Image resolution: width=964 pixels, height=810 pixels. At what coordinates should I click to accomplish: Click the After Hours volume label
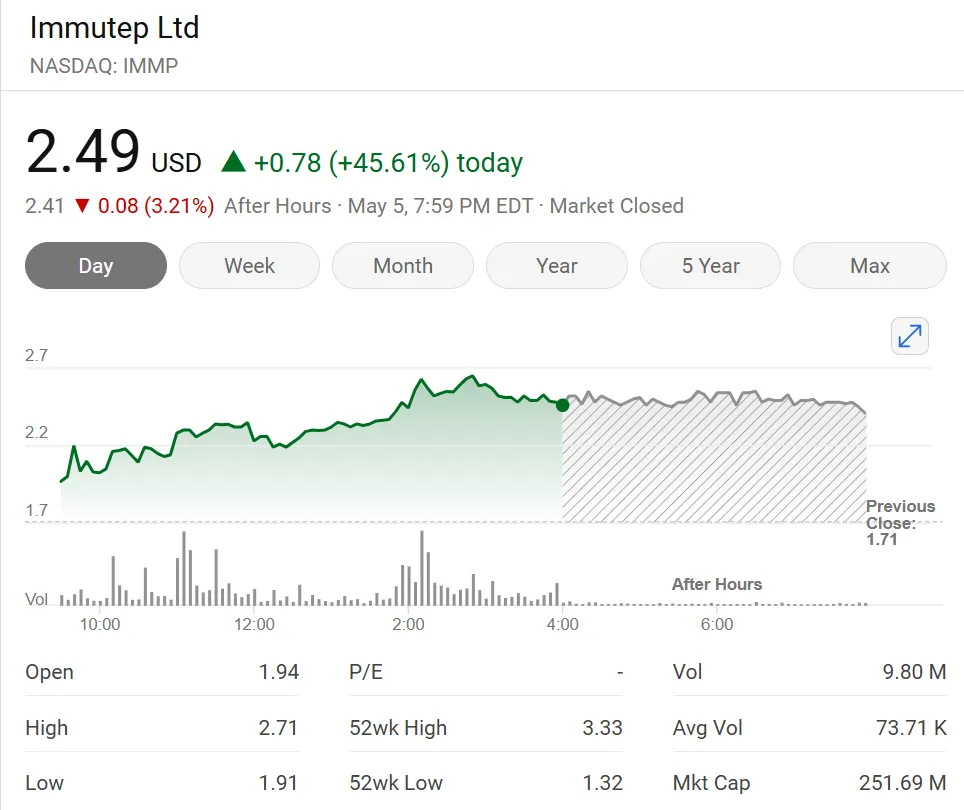point(716,584)
